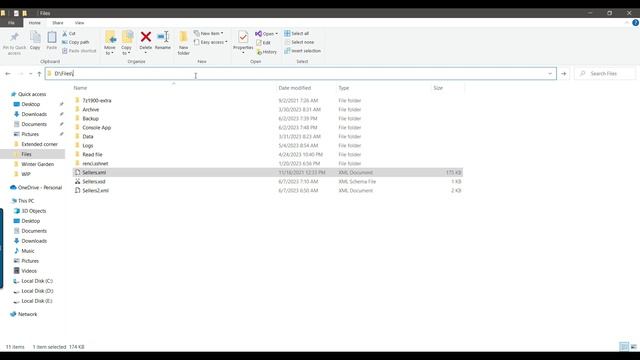Open Music in navigation pane
The image size is (640, 360).
[x=28, y=251]
